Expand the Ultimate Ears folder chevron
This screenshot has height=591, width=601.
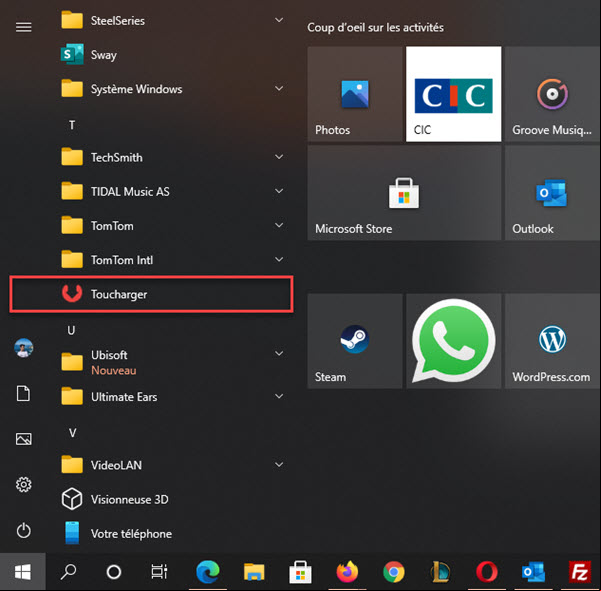pyautogui.click(x=279, y=396)
